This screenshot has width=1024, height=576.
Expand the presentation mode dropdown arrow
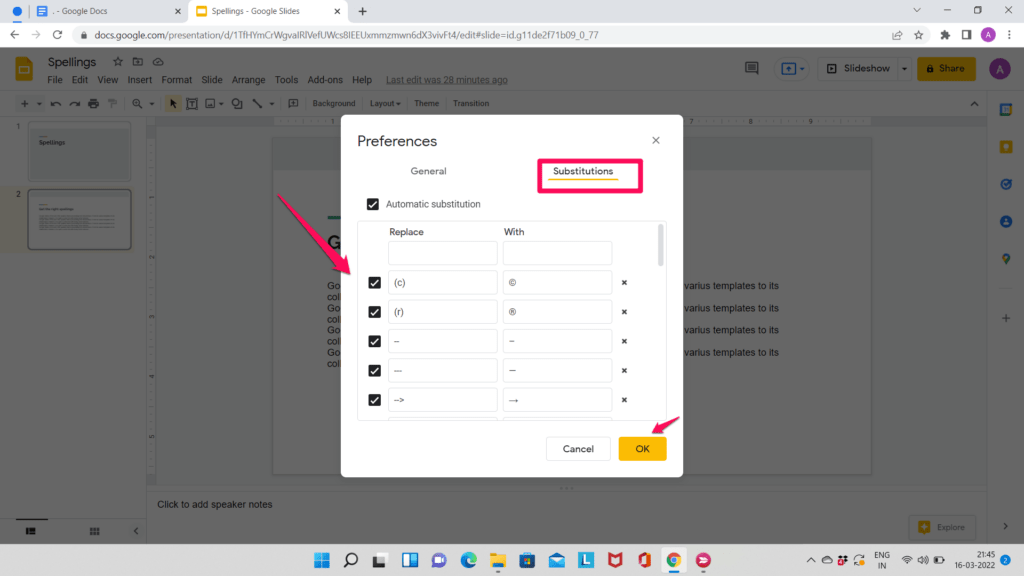pos(902,68)
